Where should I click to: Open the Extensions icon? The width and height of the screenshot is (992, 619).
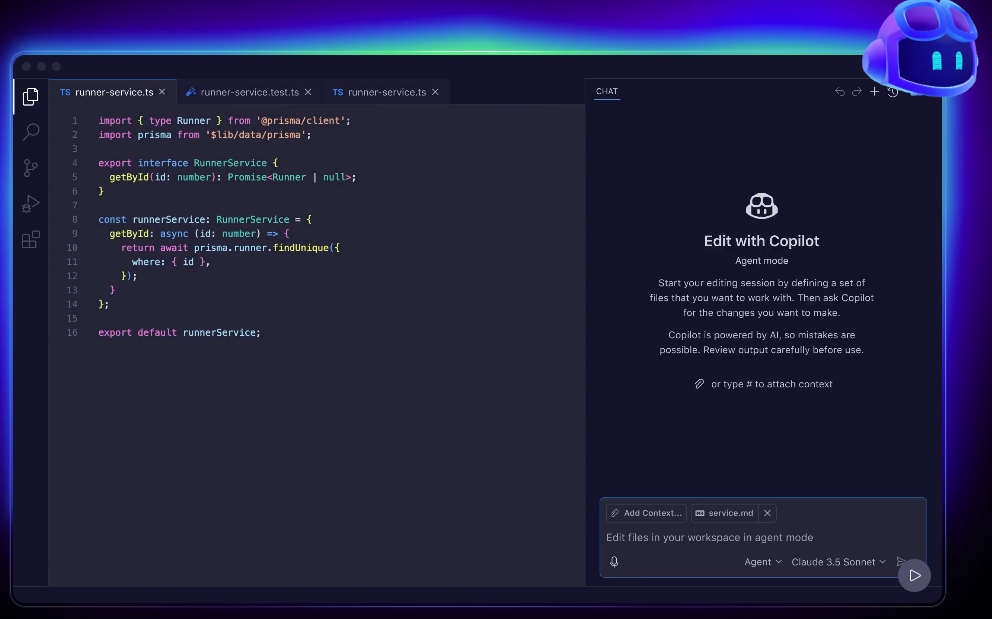tap(30, 239)
